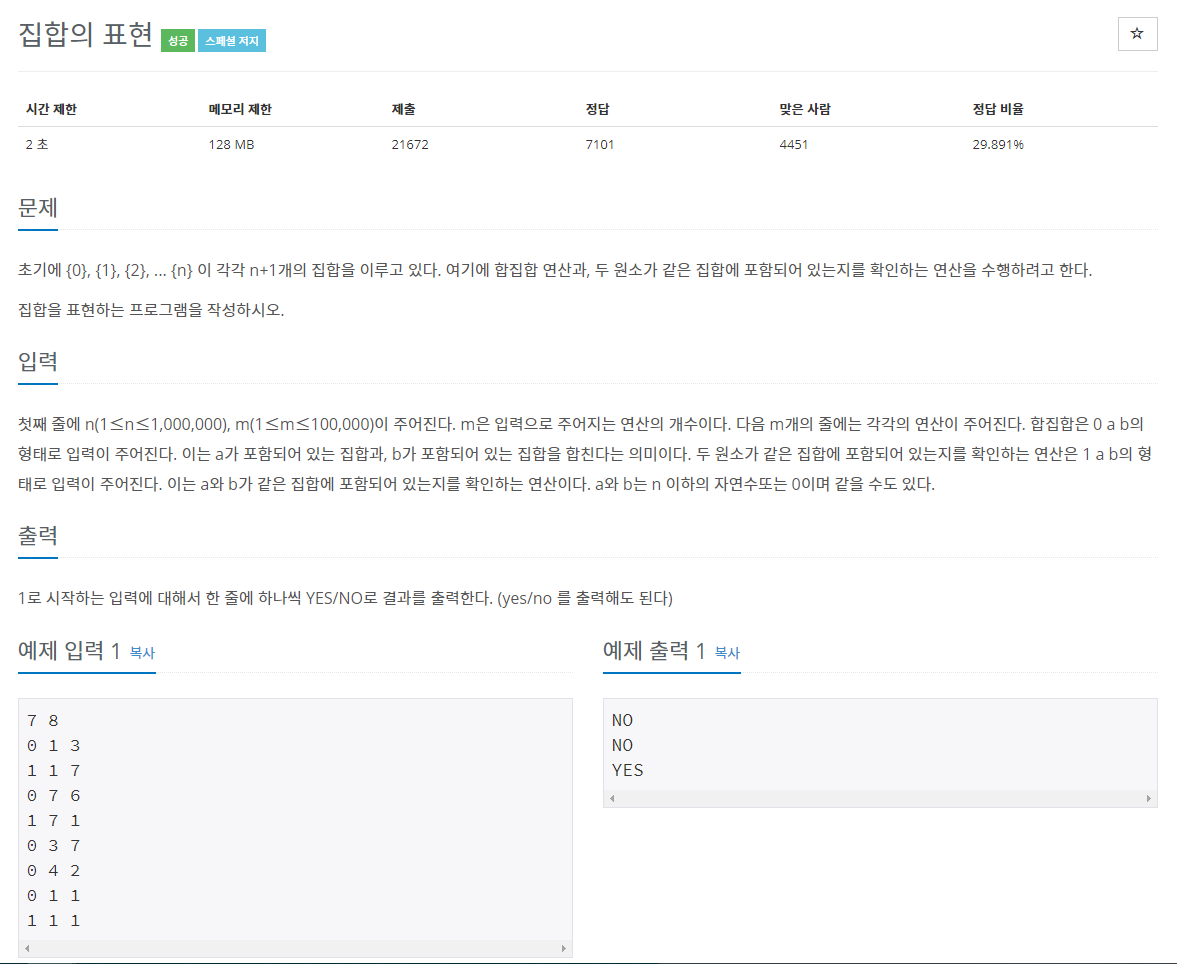
Task: Click the 출력 section heading
Action: pos(38,536)
